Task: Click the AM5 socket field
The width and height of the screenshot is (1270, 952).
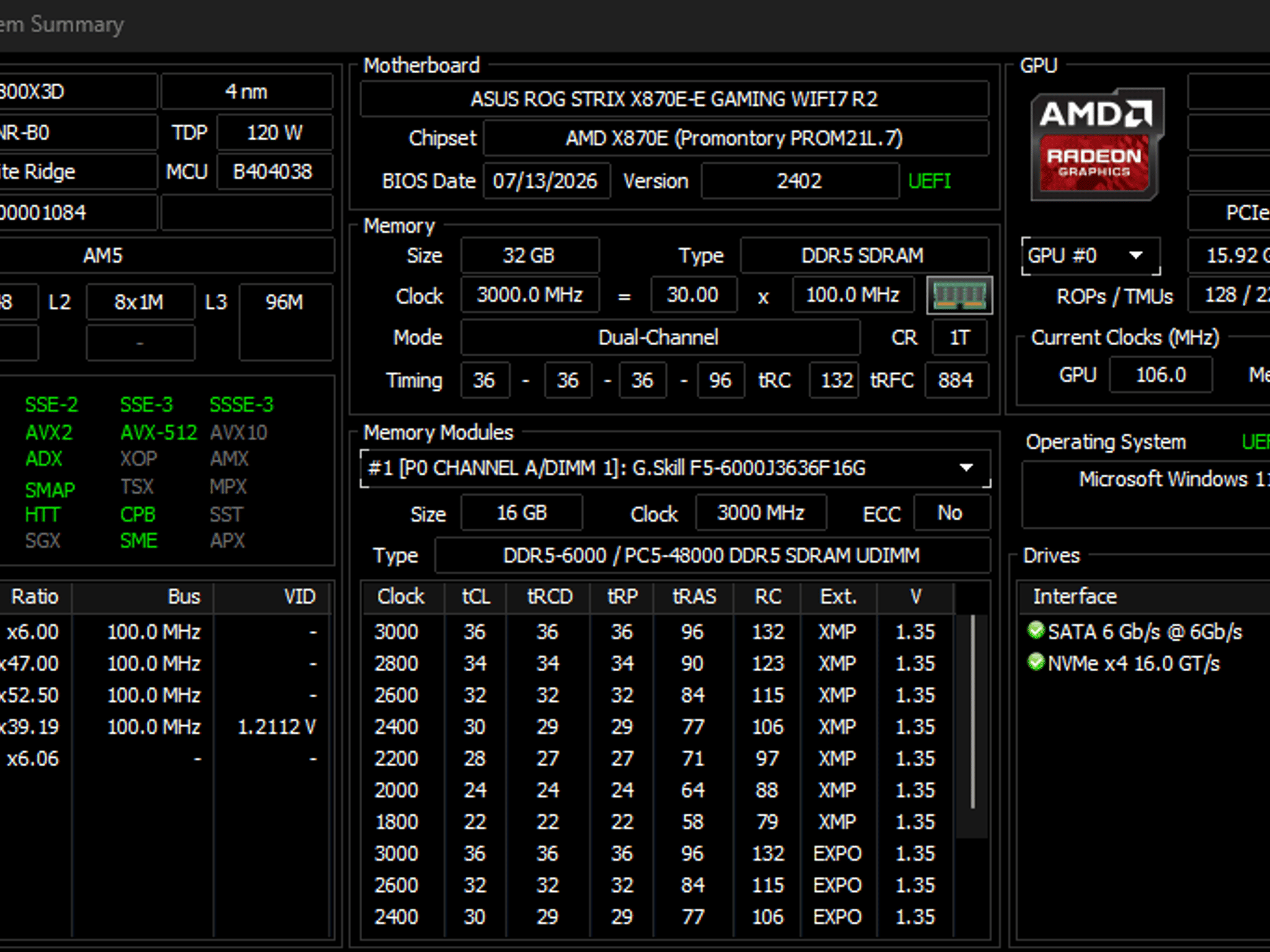Action: (166, 255)
